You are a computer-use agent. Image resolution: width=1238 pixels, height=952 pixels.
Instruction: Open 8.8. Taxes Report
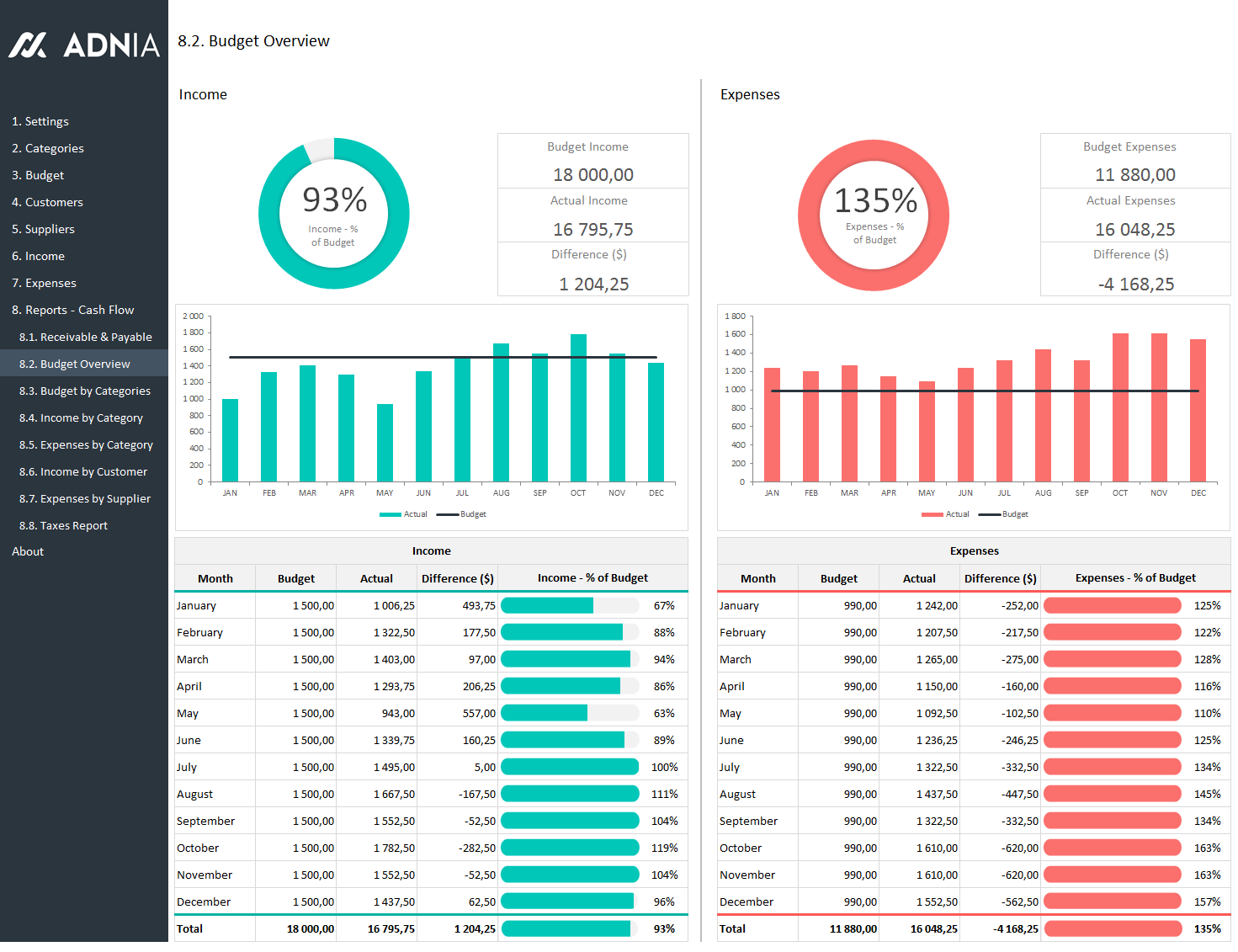click(x=63, y=525)
